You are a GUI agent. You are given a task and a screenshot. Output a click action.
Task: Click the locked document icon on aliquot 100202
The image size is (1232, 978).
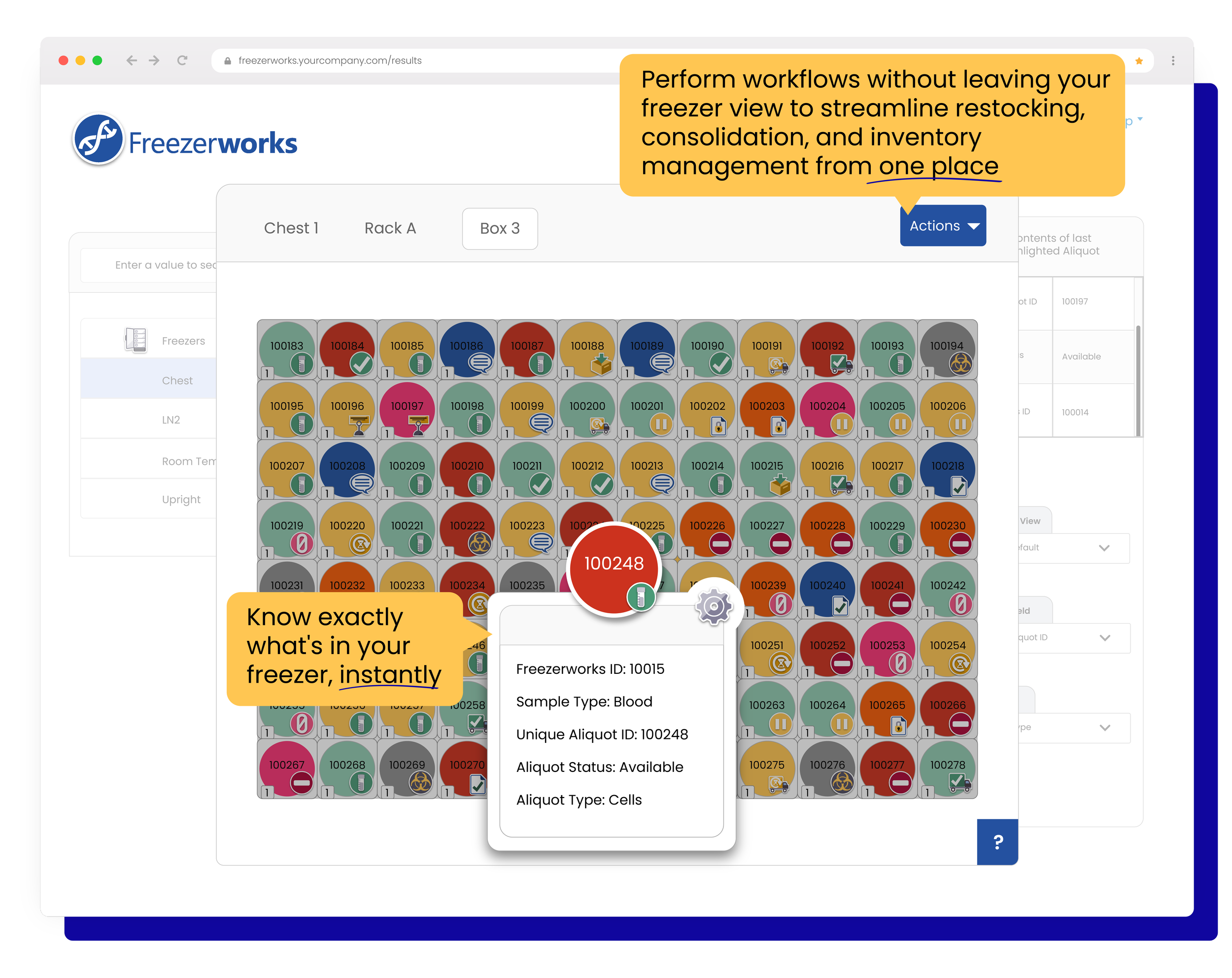[x=719, y=425]
